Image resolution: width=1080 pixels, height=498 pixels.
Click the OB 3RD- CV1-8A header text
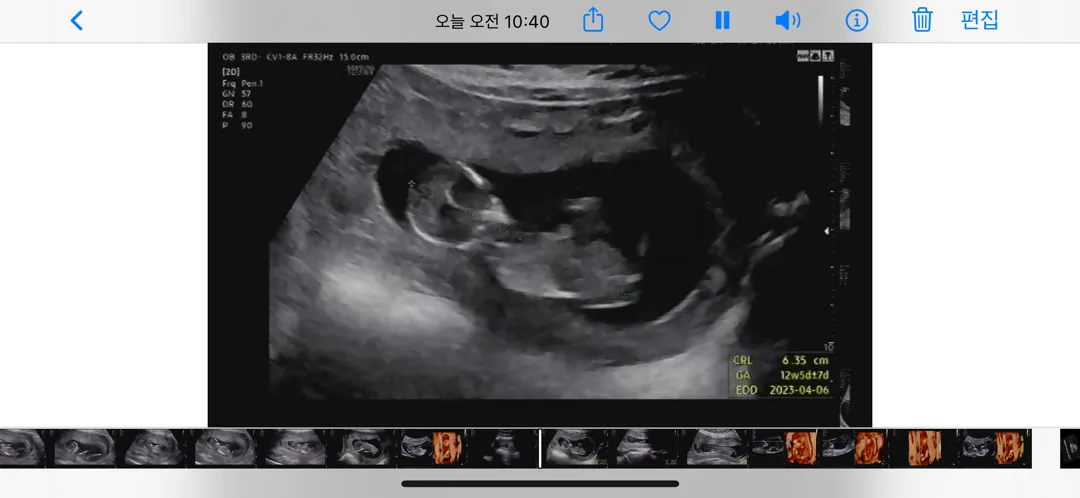[260, 57]
